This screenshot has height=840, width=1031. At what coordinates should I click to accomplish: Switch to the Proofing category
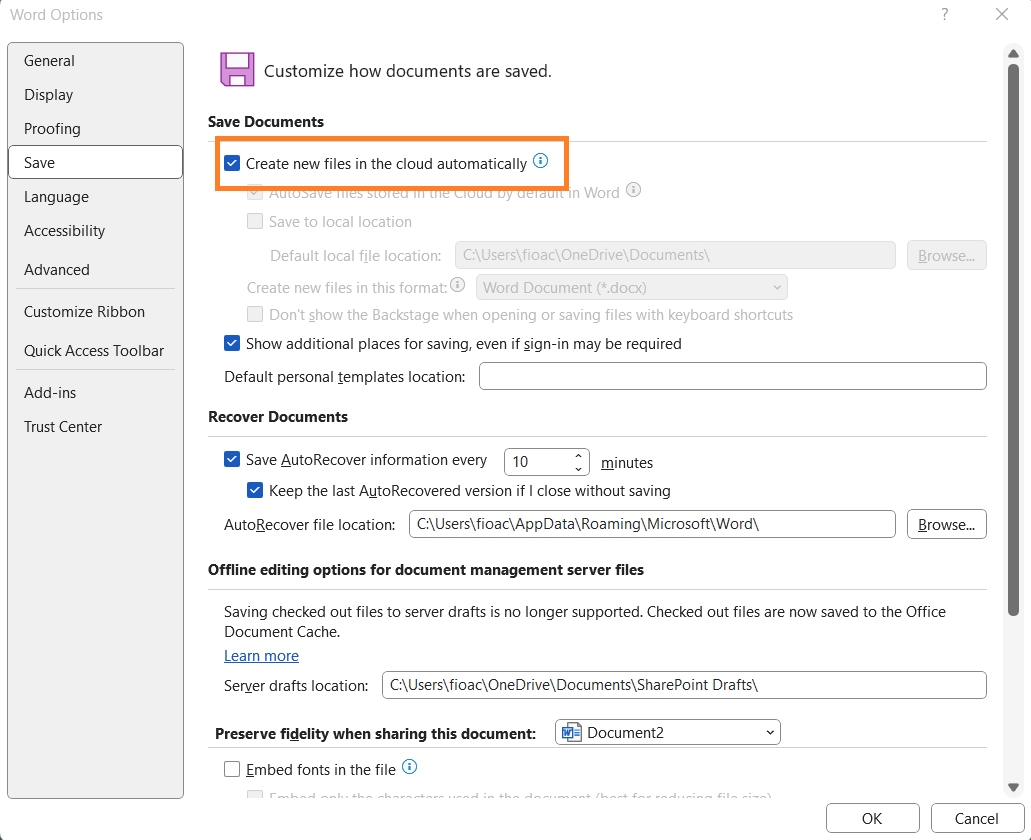(51, 128)
